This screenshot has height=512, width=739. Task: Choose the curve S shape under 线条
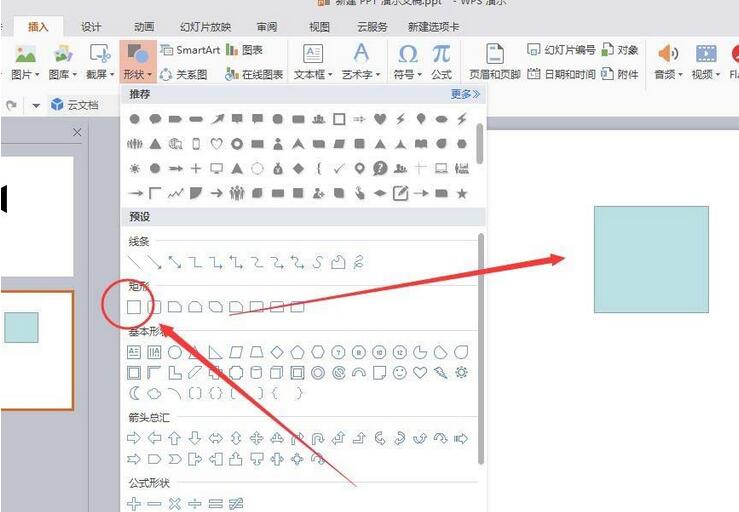[318, 262]
